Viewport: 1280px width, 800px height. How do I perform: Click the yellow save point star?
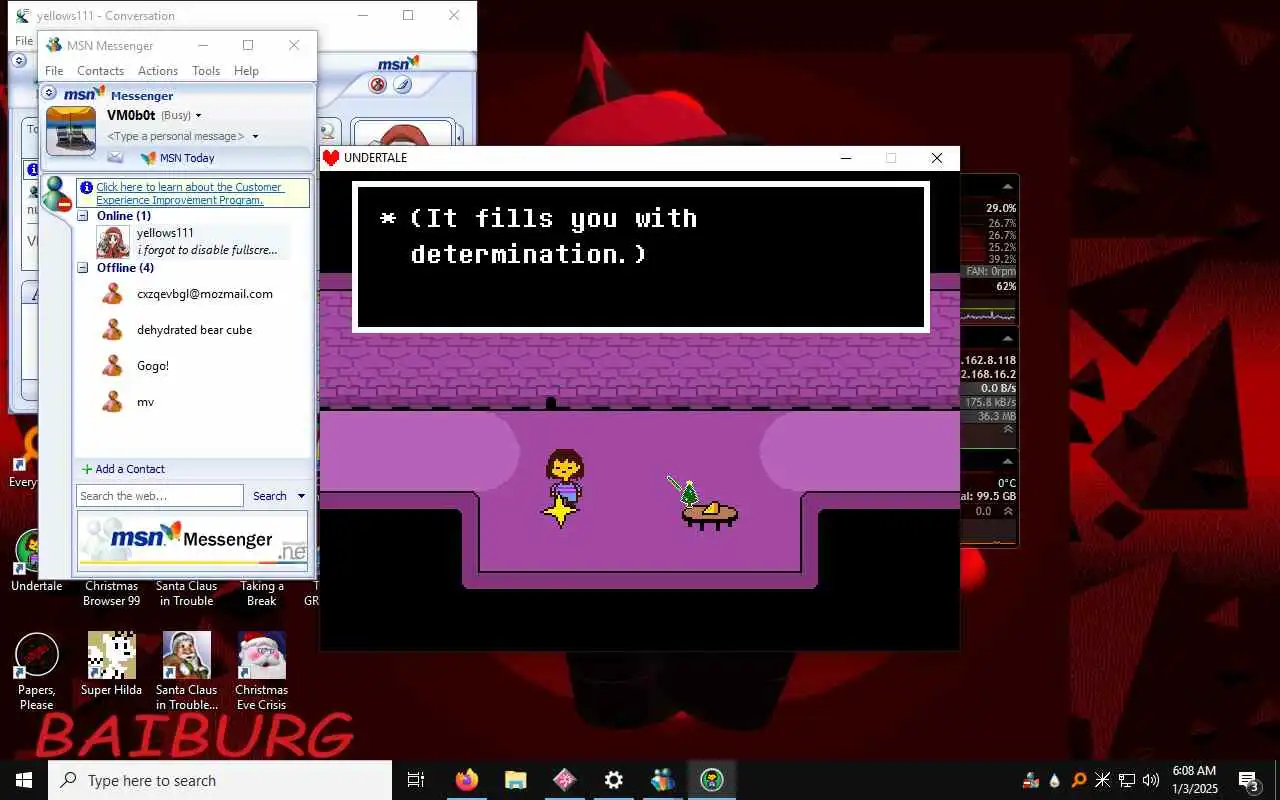560,511
